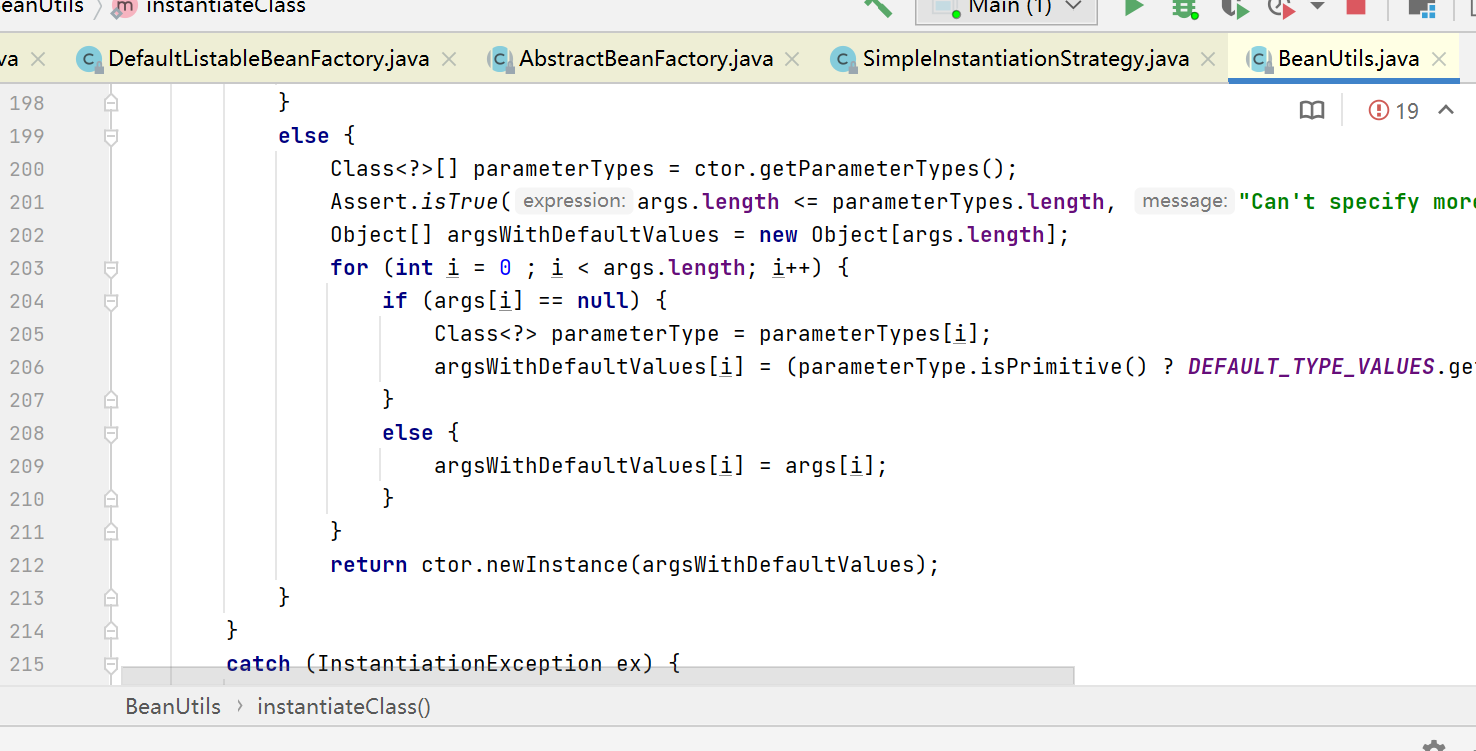Click the C class icon on BeanUtils.java tab
The width and height of the screenshot is (1476, 751).
[1260, 60]
